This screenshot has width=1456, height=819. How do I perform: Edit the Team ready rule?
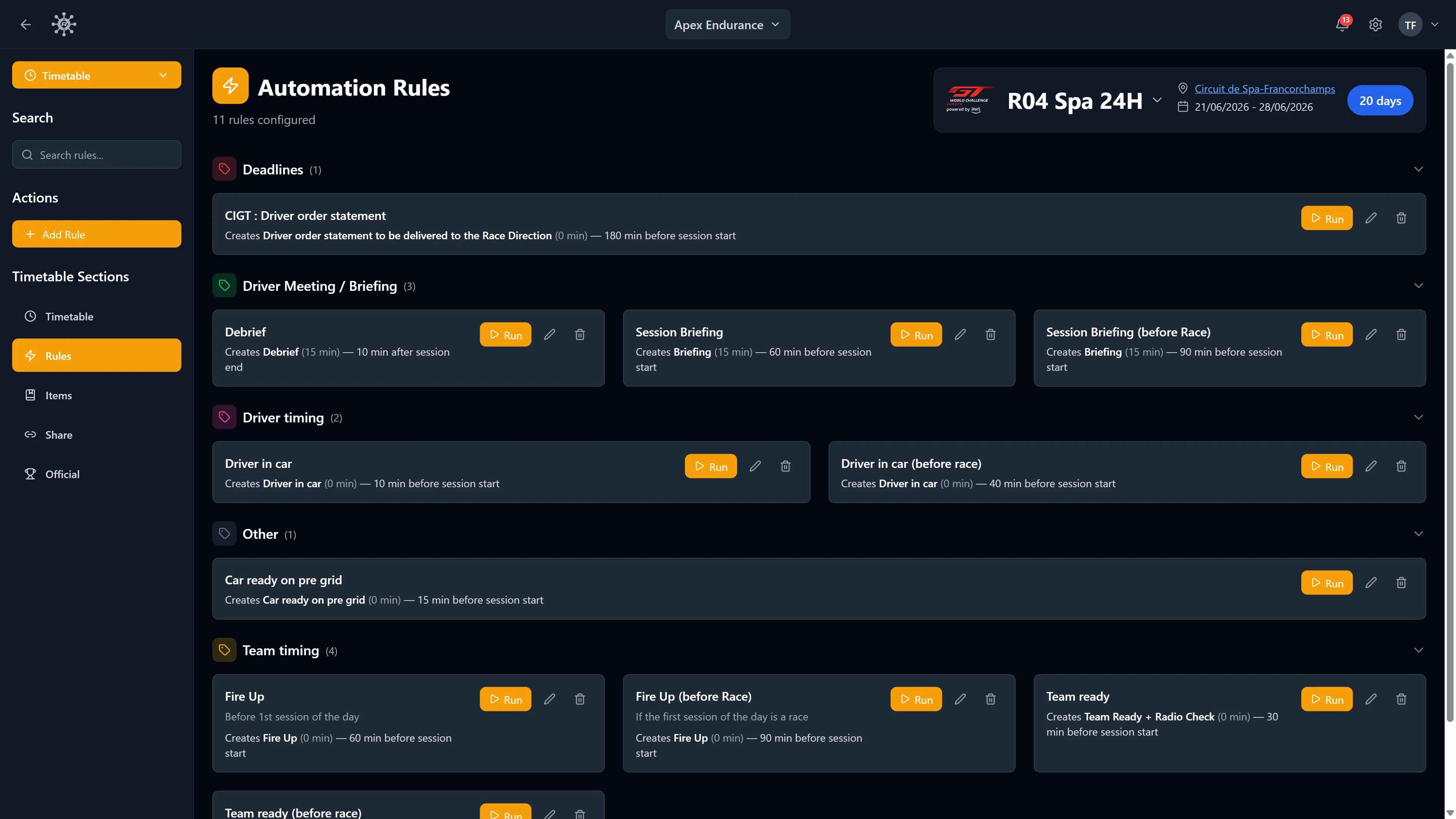tap(1371, 699)
